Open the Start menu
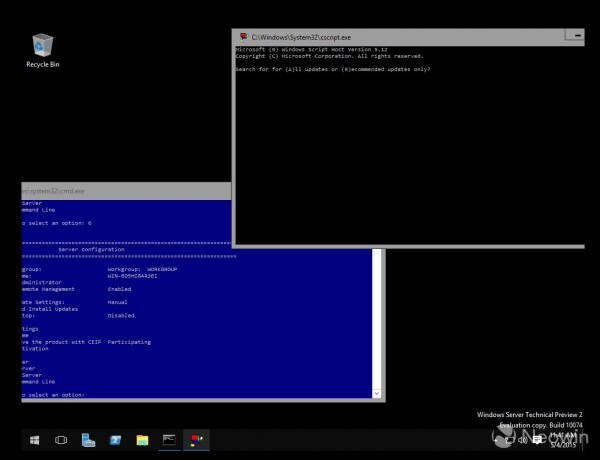600x460 pixels. 33,440
